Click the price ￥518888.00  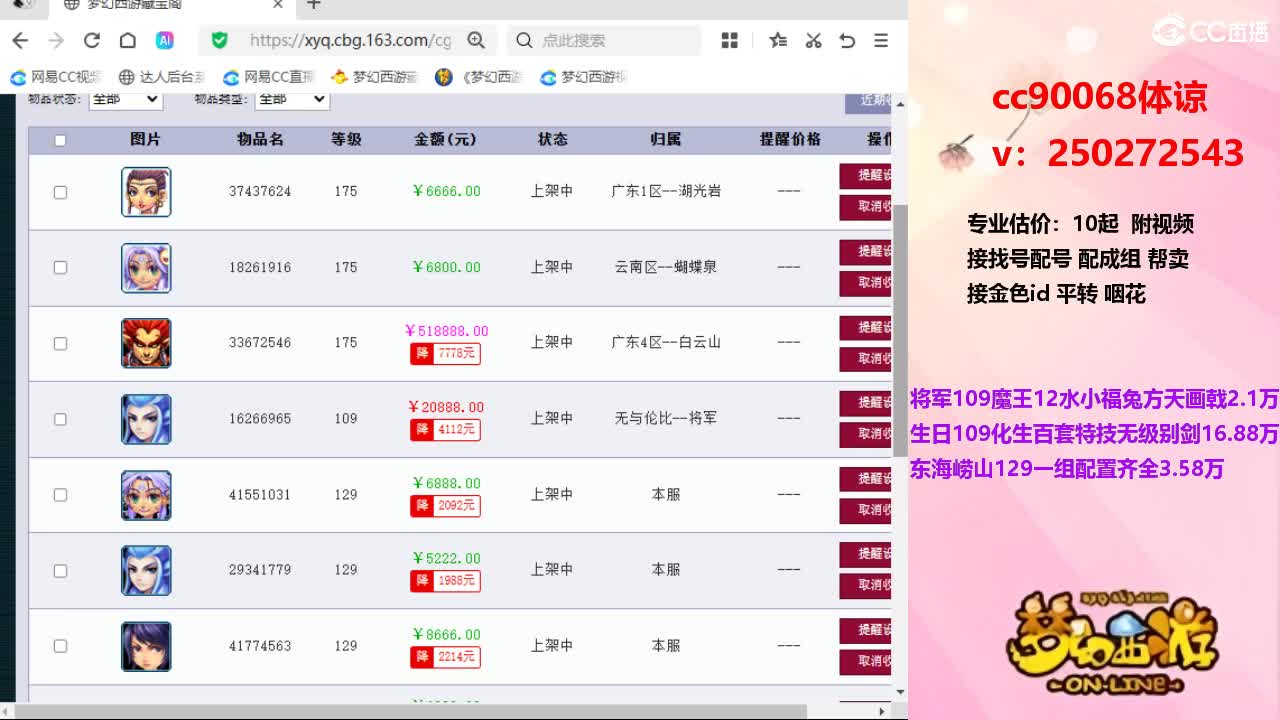[x=446, y=331]
